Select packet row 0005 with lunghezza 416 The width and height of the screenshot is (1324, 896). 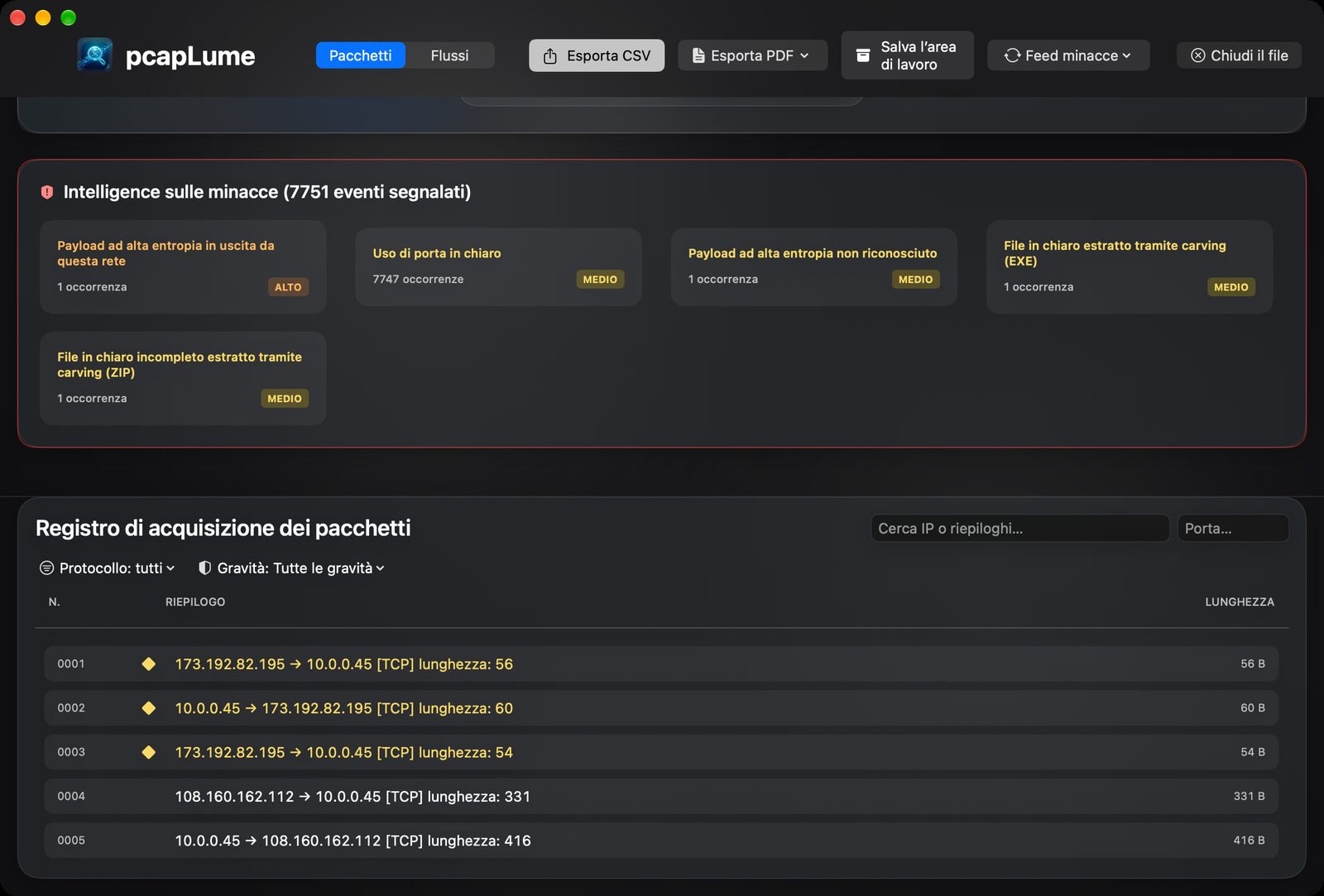(661, 841)
